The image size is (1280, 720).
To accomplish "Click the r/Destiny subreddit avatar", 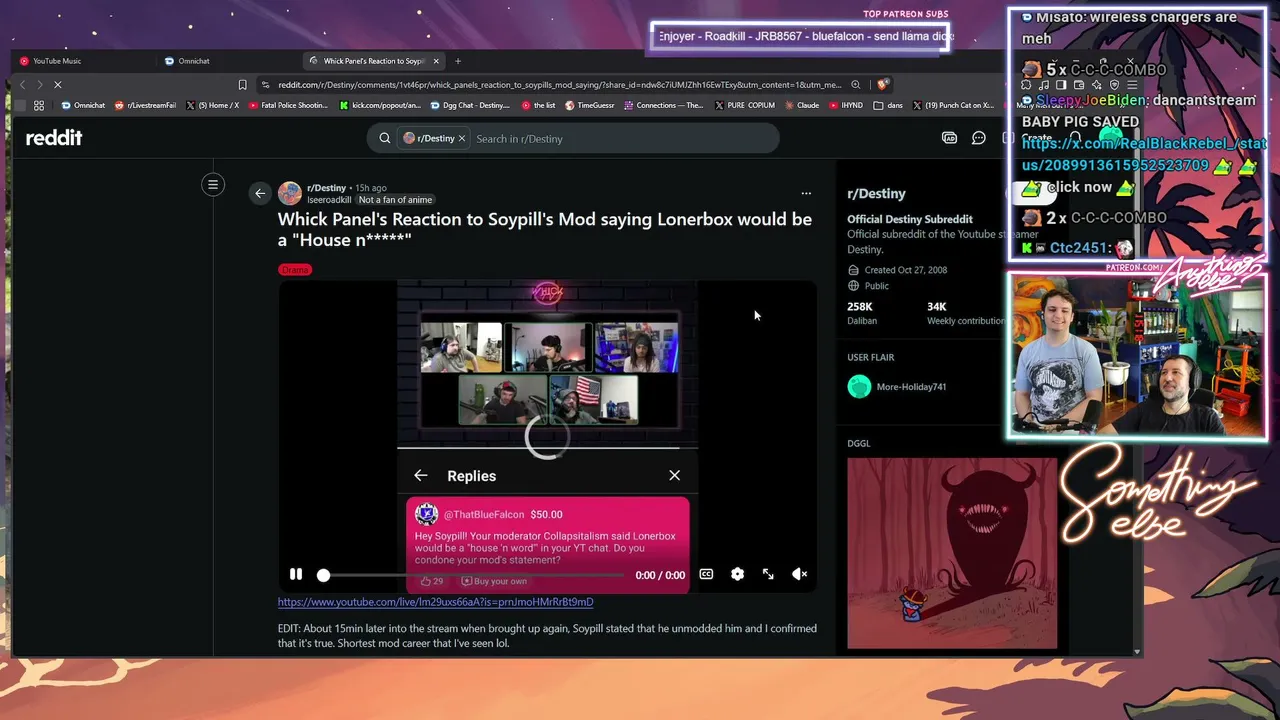I will 290,193.
